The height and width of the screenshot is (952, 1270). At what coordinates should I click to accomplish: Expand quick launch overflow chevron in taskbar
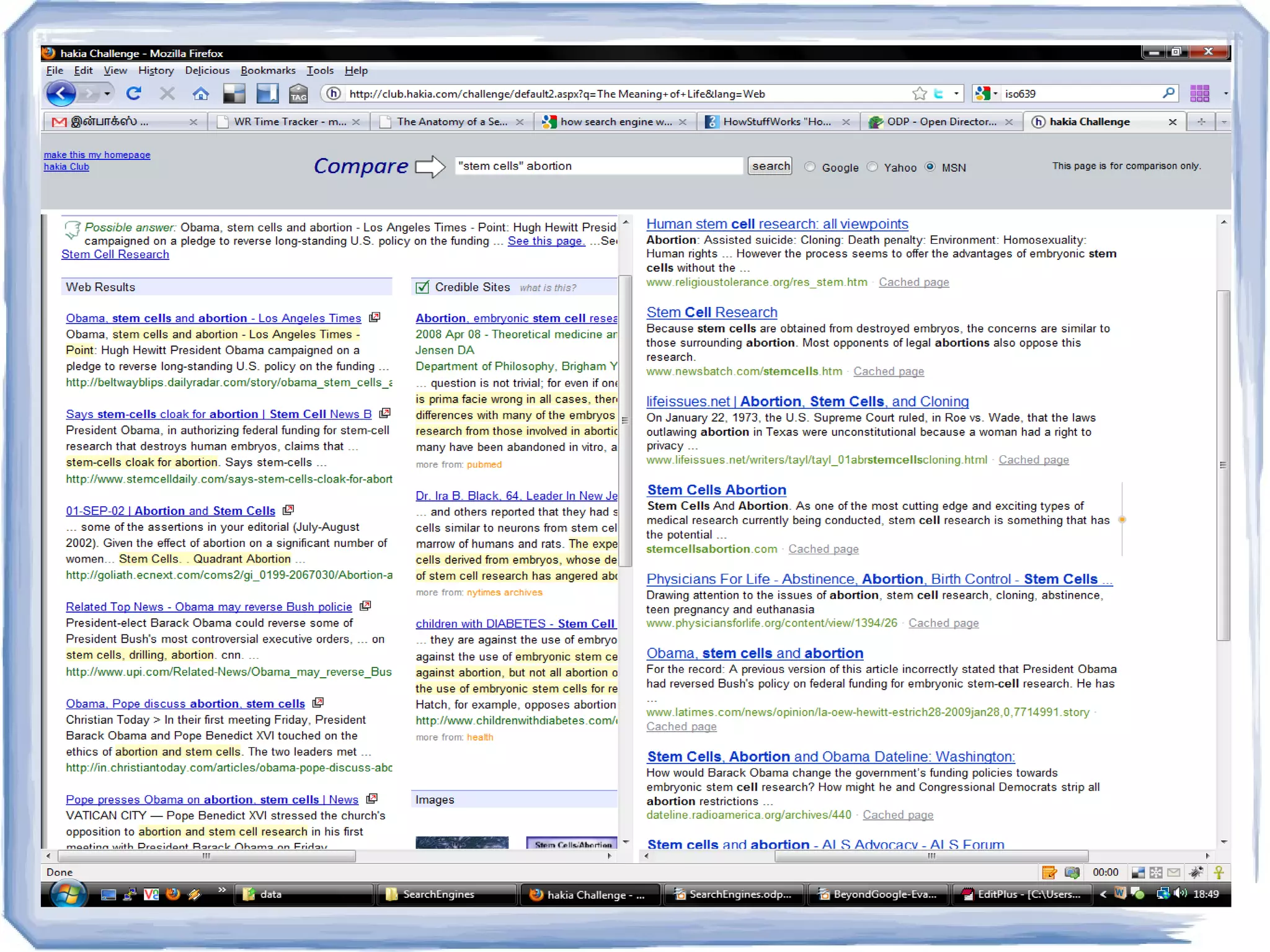[222, 890]
